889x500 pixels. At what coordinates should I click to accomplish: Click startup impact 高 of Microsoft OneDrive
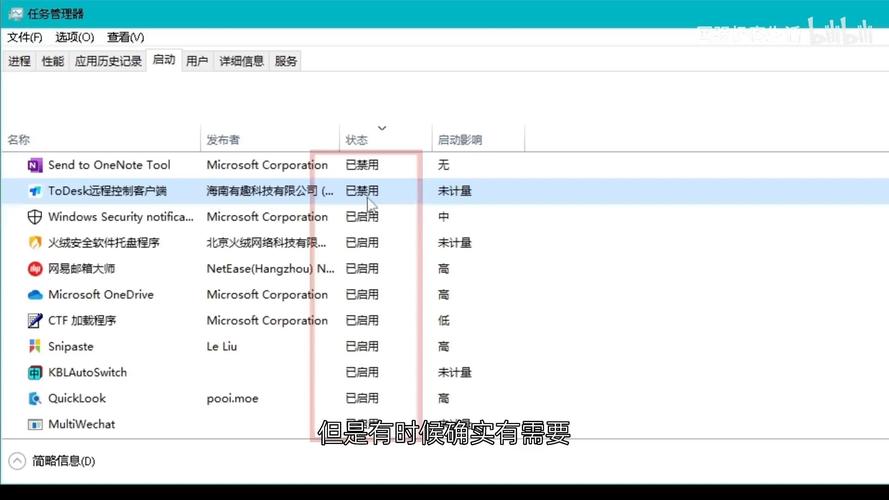tap(443, 295)
